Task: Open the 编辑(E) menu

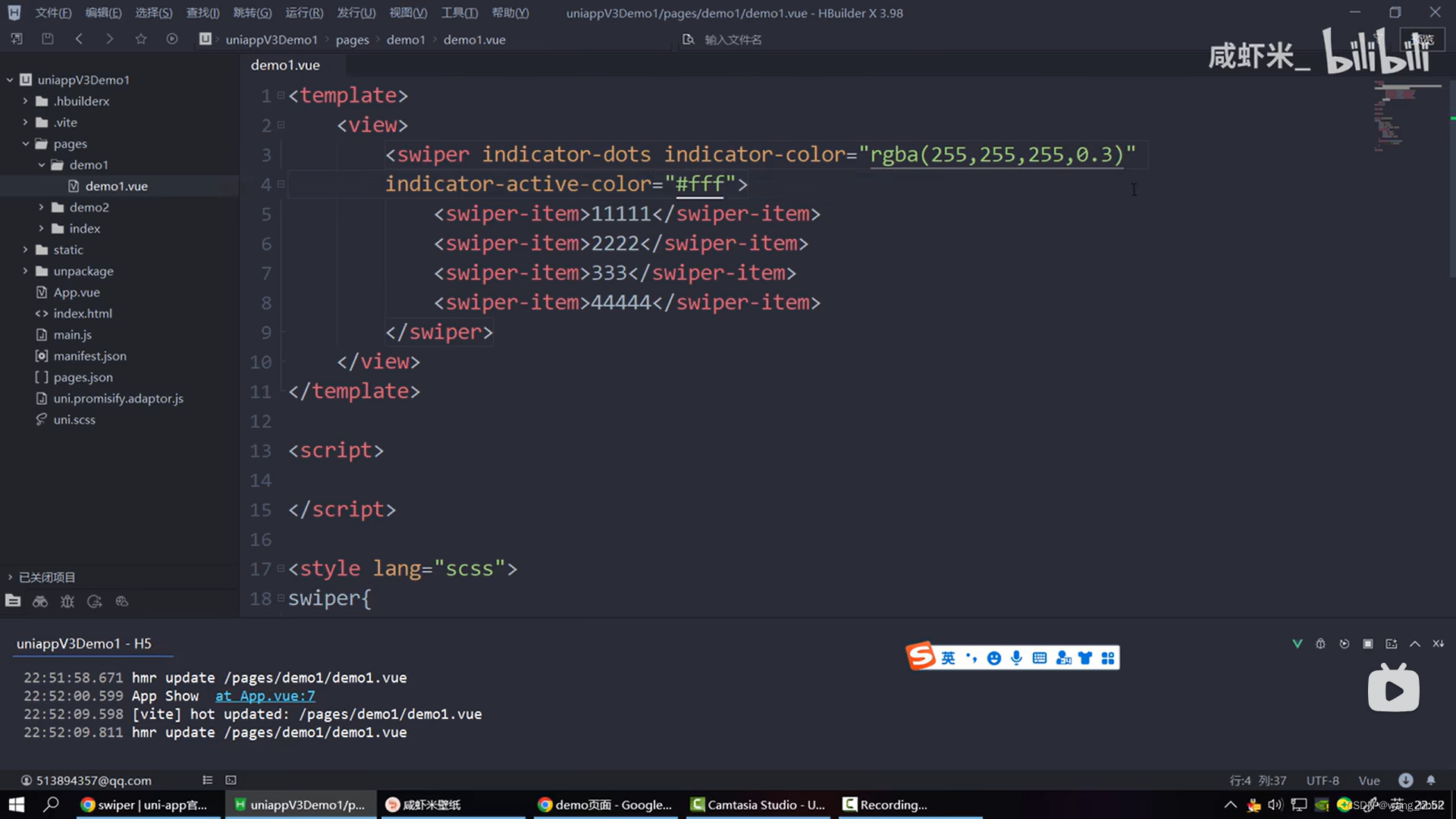Action: pos(103,13)
